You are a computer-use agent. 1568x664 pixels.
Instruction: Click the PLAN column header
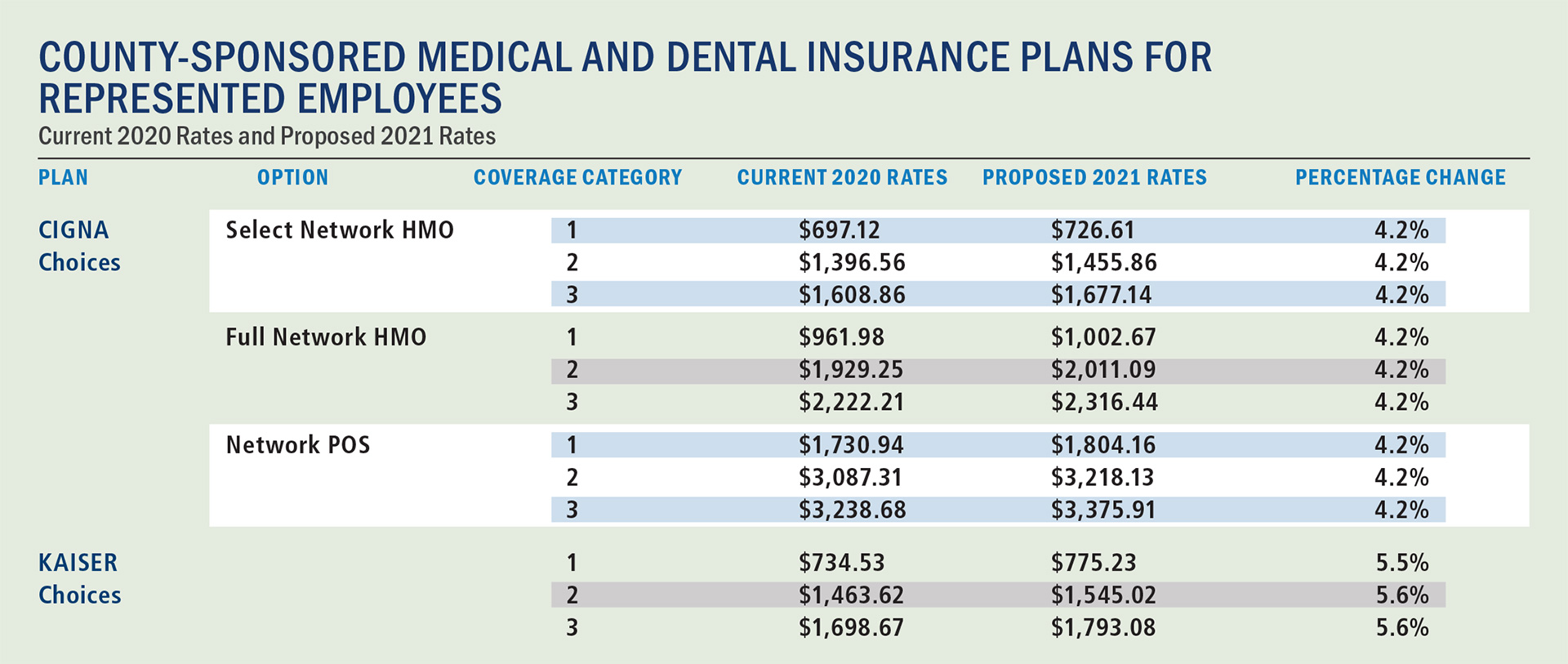click(63, 177)
